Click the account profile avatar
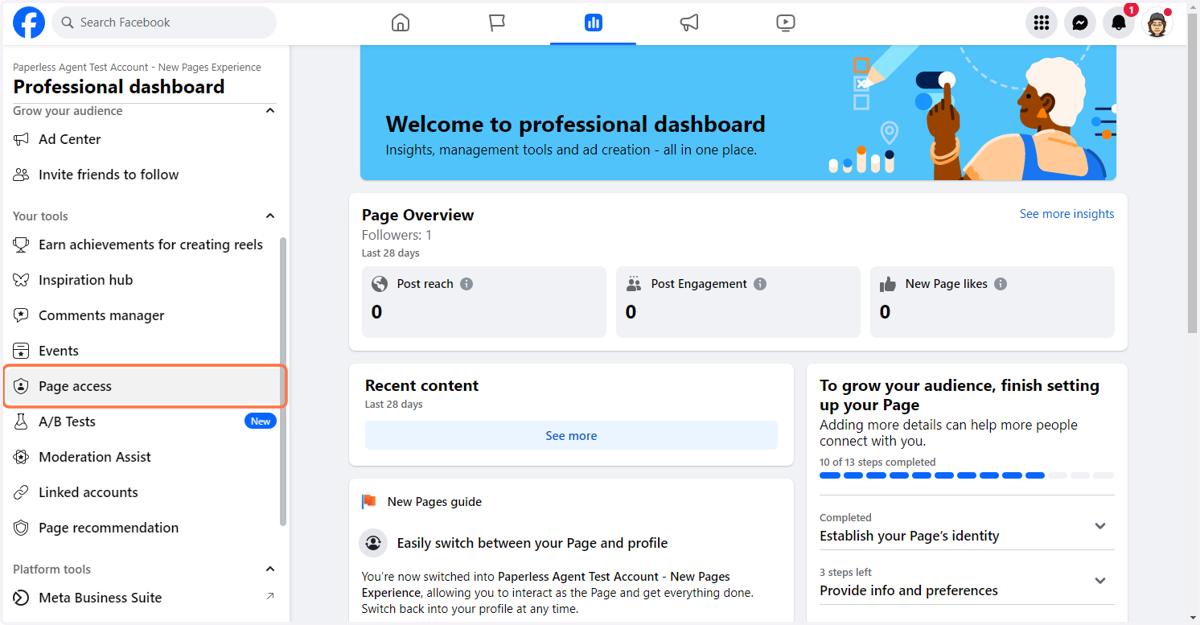 [x=1157, y=23]
